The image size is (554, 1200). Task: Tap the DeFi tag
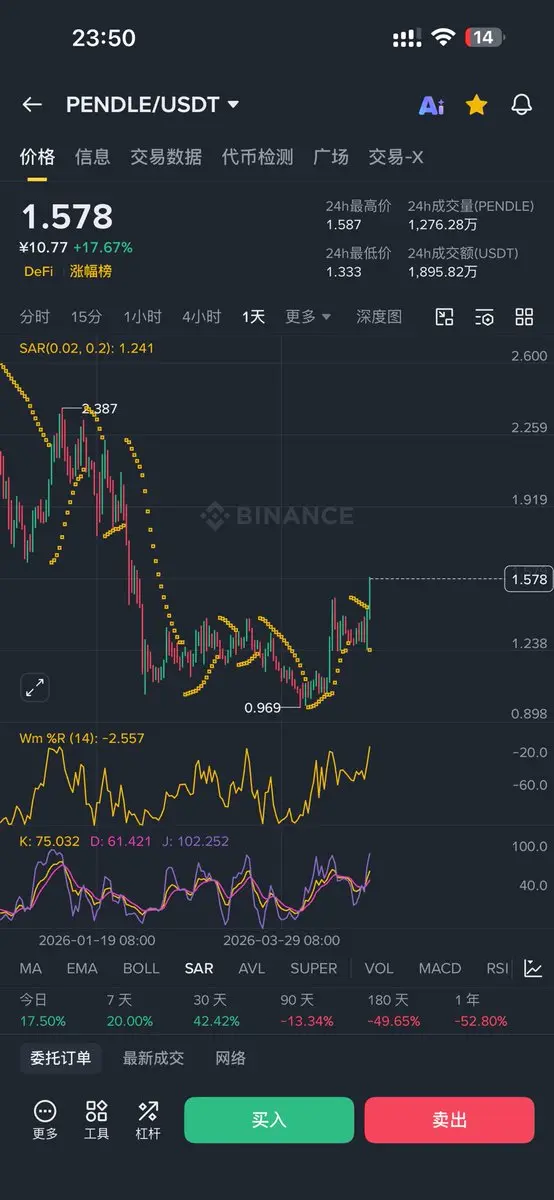pyautogui.click(x=39, y=271)
